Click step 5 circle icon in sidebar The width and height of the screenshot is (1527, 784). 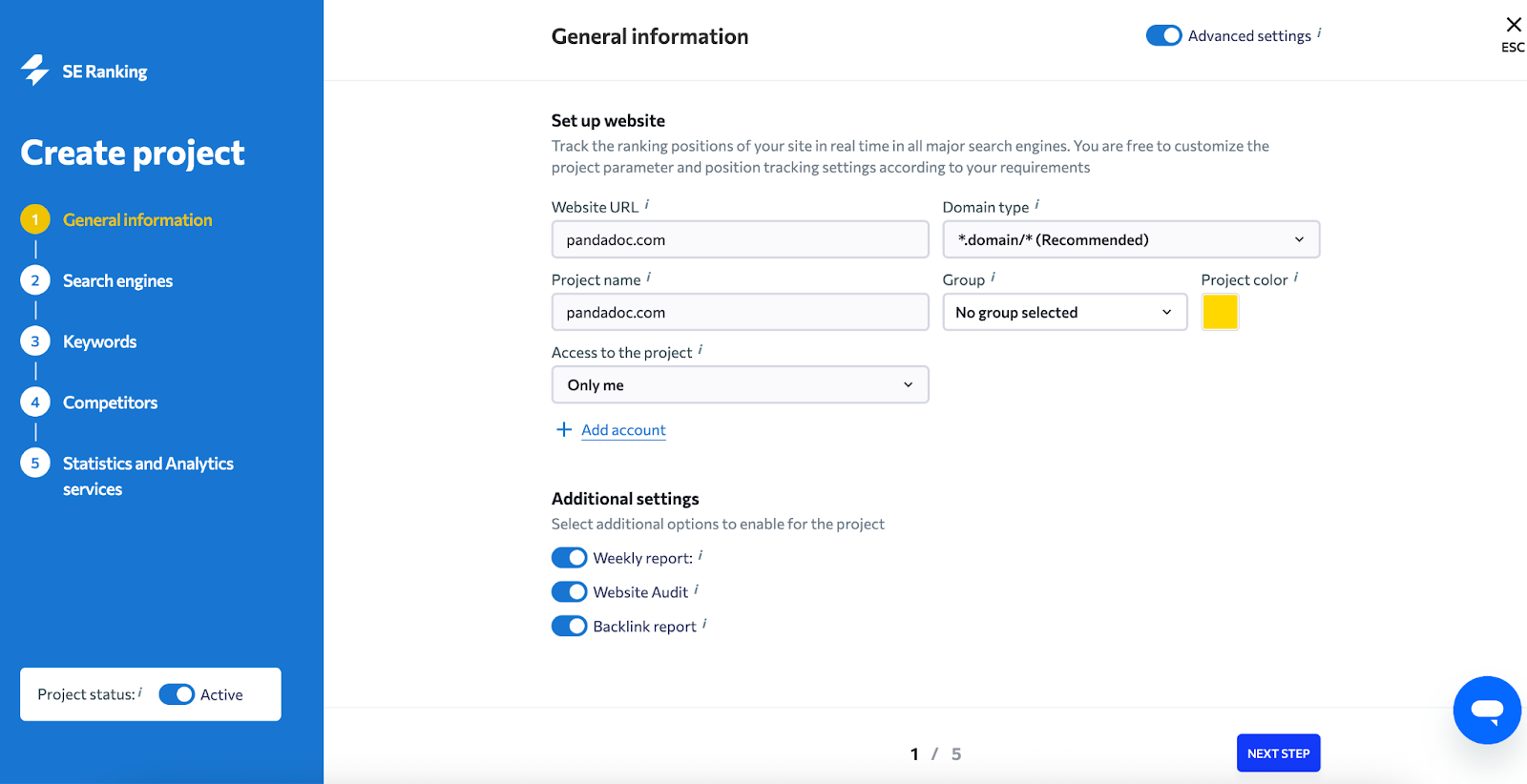35,464
